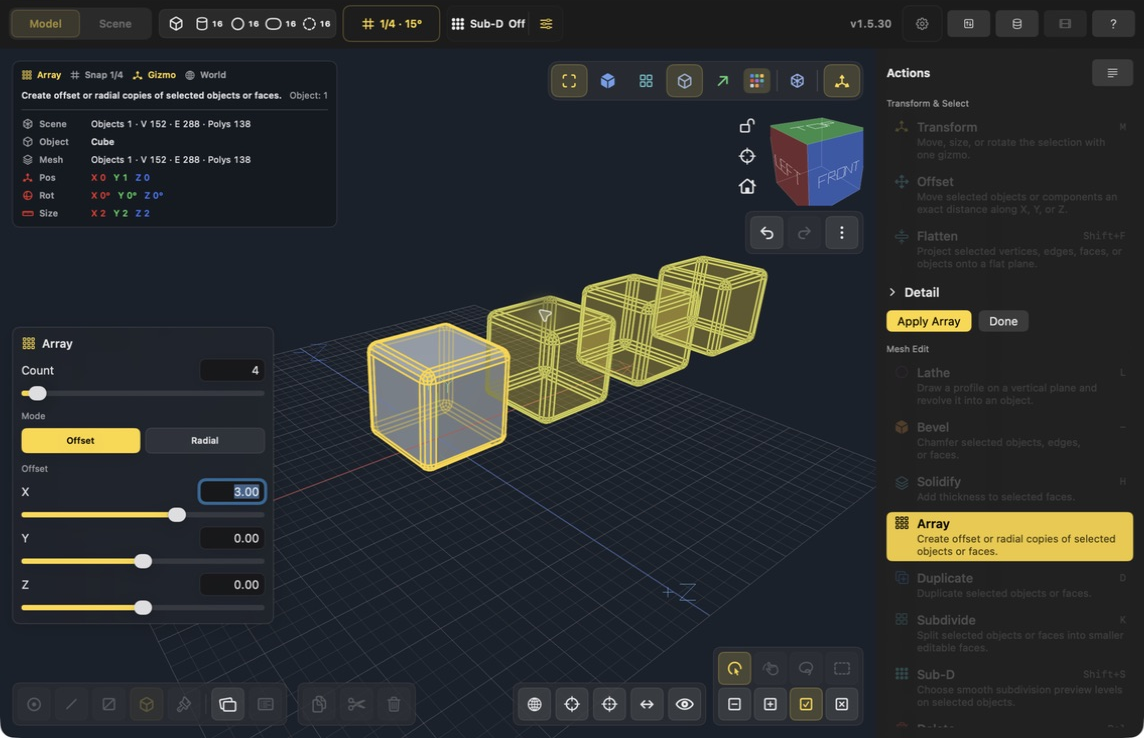Screen dimensions: 1144x738
Task: Click the minus deselect box icon
Action: pos(734,704)
